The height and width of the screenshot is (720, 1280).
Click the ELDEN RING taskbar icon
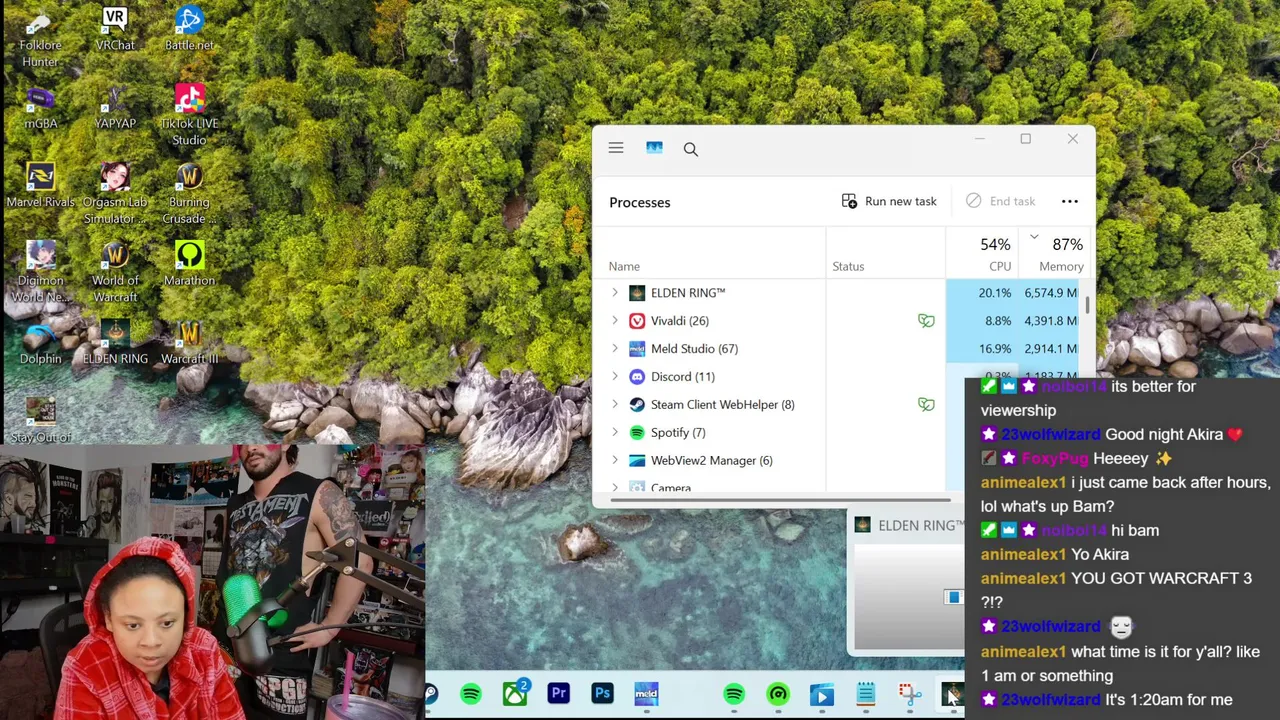click(x=951, y=694)
